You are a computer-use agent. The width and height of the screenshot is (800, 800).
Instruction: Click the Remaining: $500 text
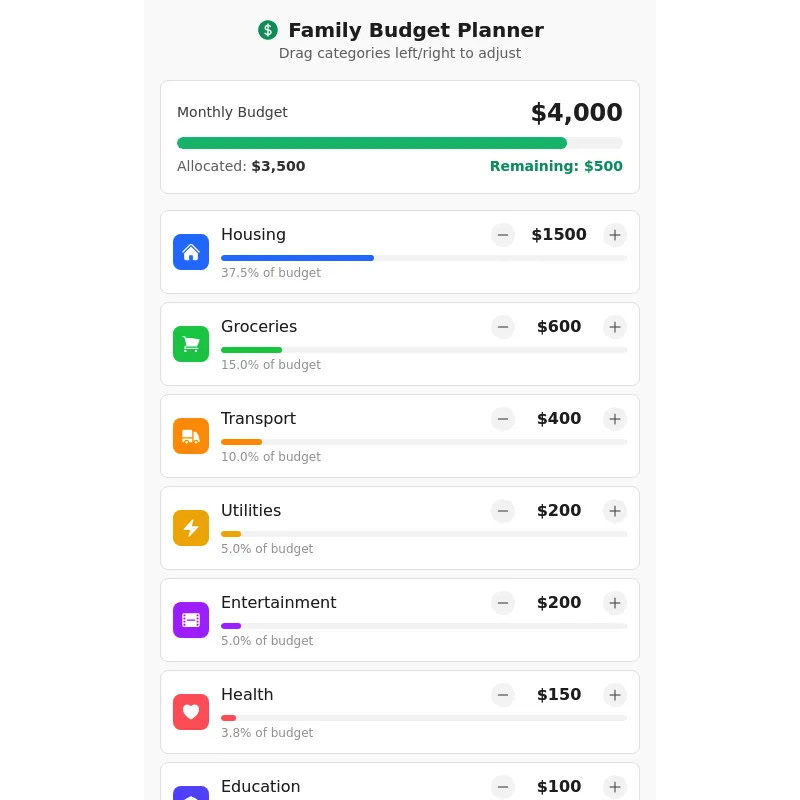click(x=556, y=166)
